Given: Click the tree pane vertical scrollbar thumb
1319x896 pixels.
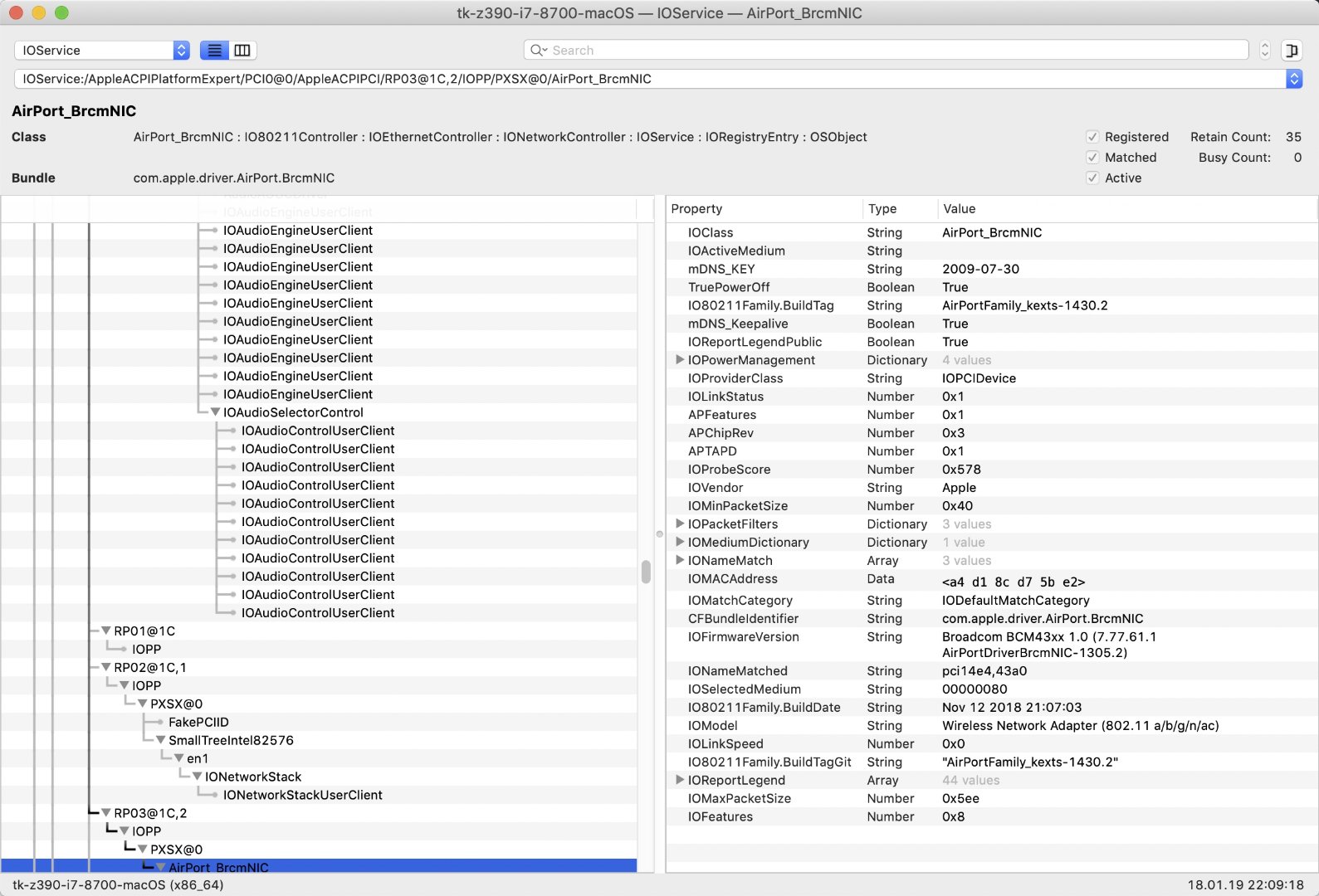Looking at the screenshot, I should tap(646, 572).
